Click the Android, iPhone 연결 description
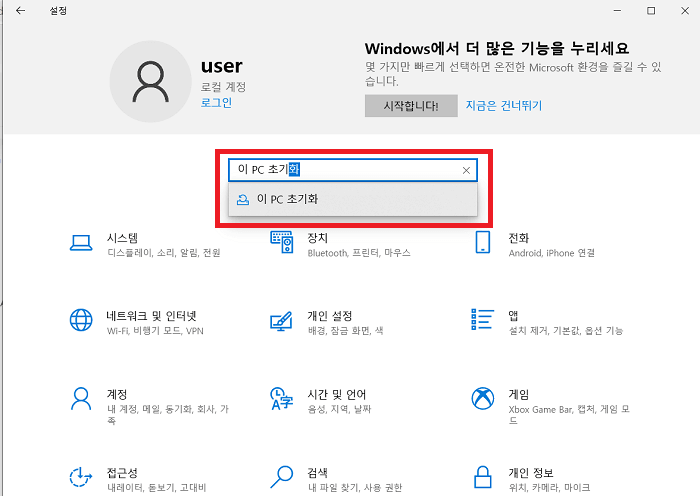Screen dimensions: 700x496 552,253
